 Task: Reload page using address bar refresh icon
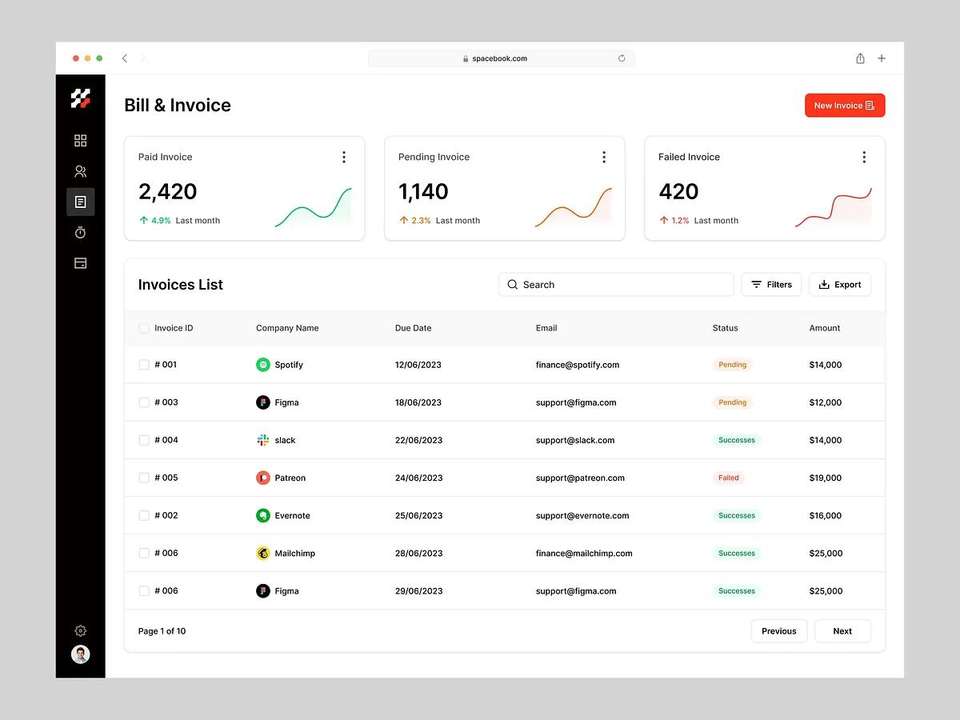621,58
